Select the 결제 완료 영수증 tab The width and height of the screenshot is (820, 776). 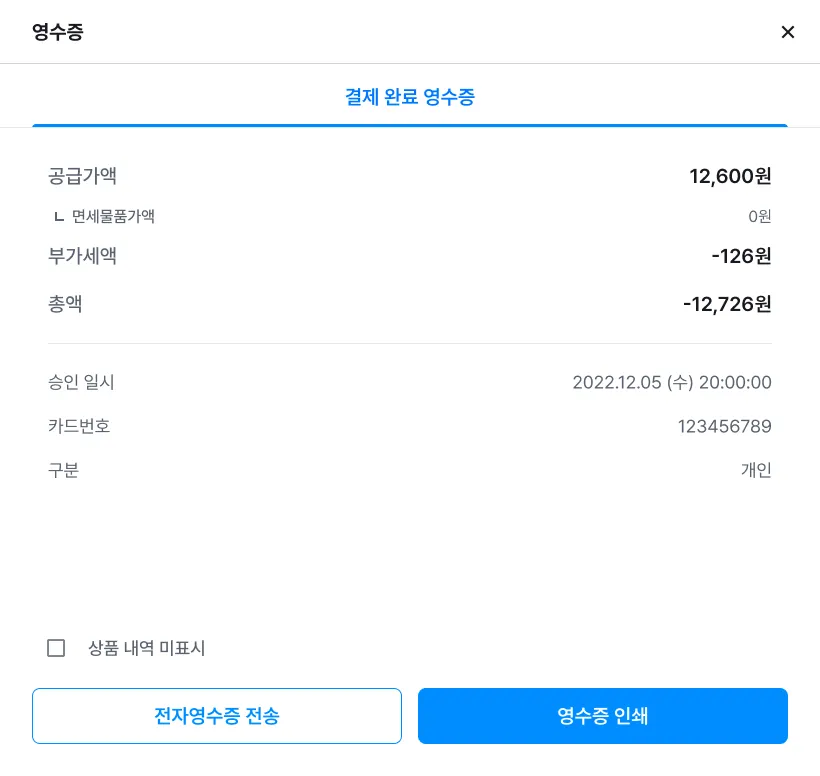click(x=409, y=97)
